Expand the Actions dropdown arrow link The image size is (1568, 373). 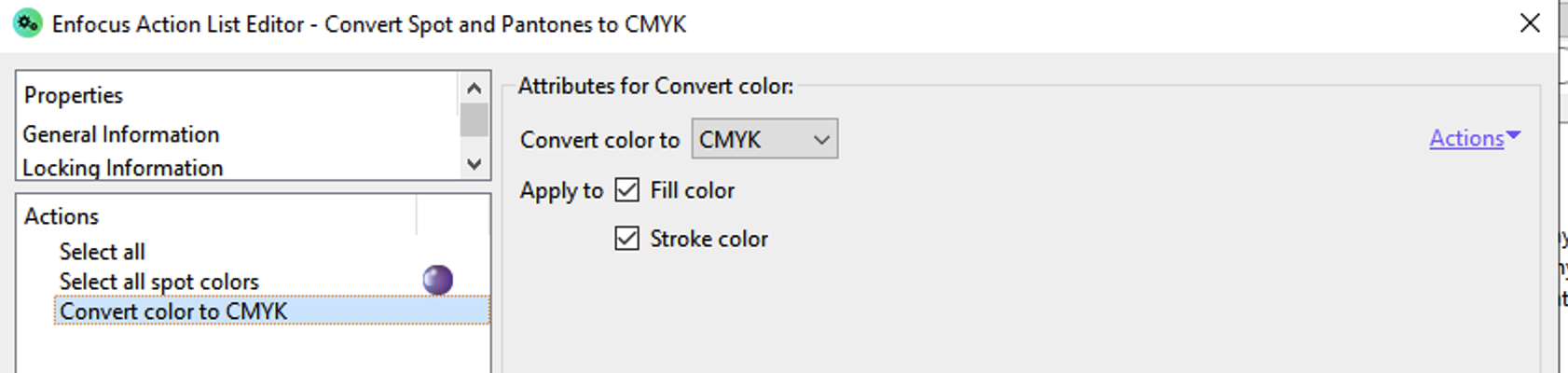tap(1514, 136)
